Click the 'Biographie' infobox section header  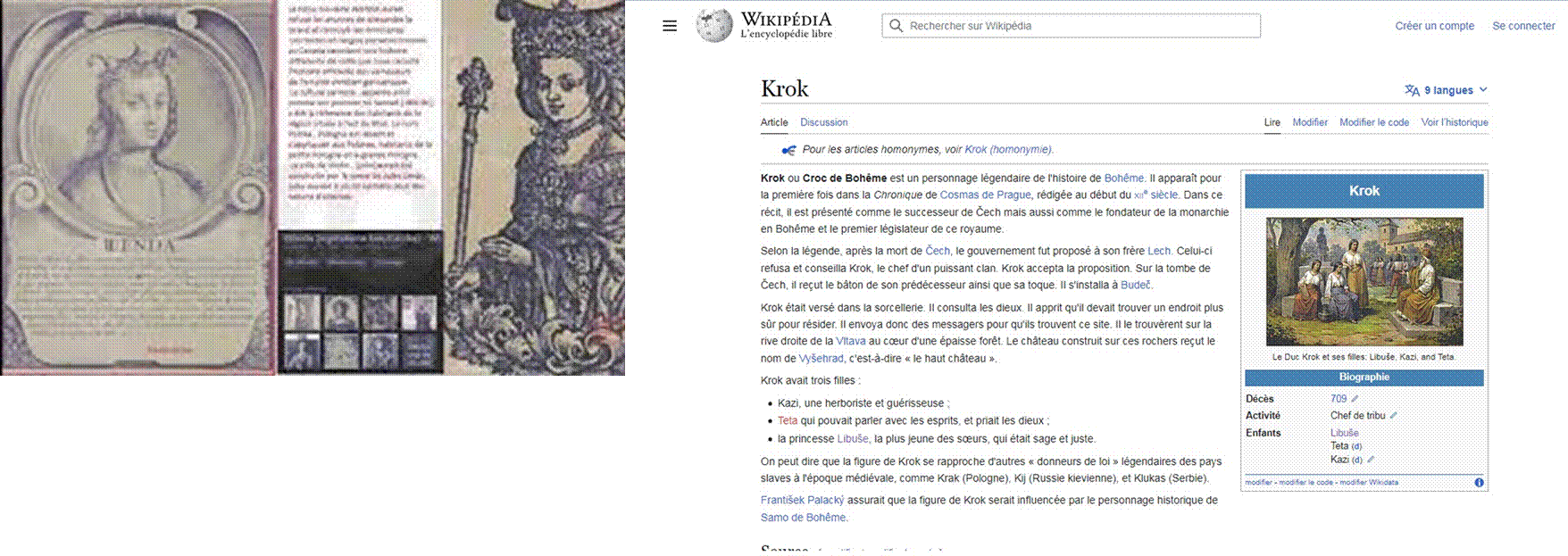1364,378
